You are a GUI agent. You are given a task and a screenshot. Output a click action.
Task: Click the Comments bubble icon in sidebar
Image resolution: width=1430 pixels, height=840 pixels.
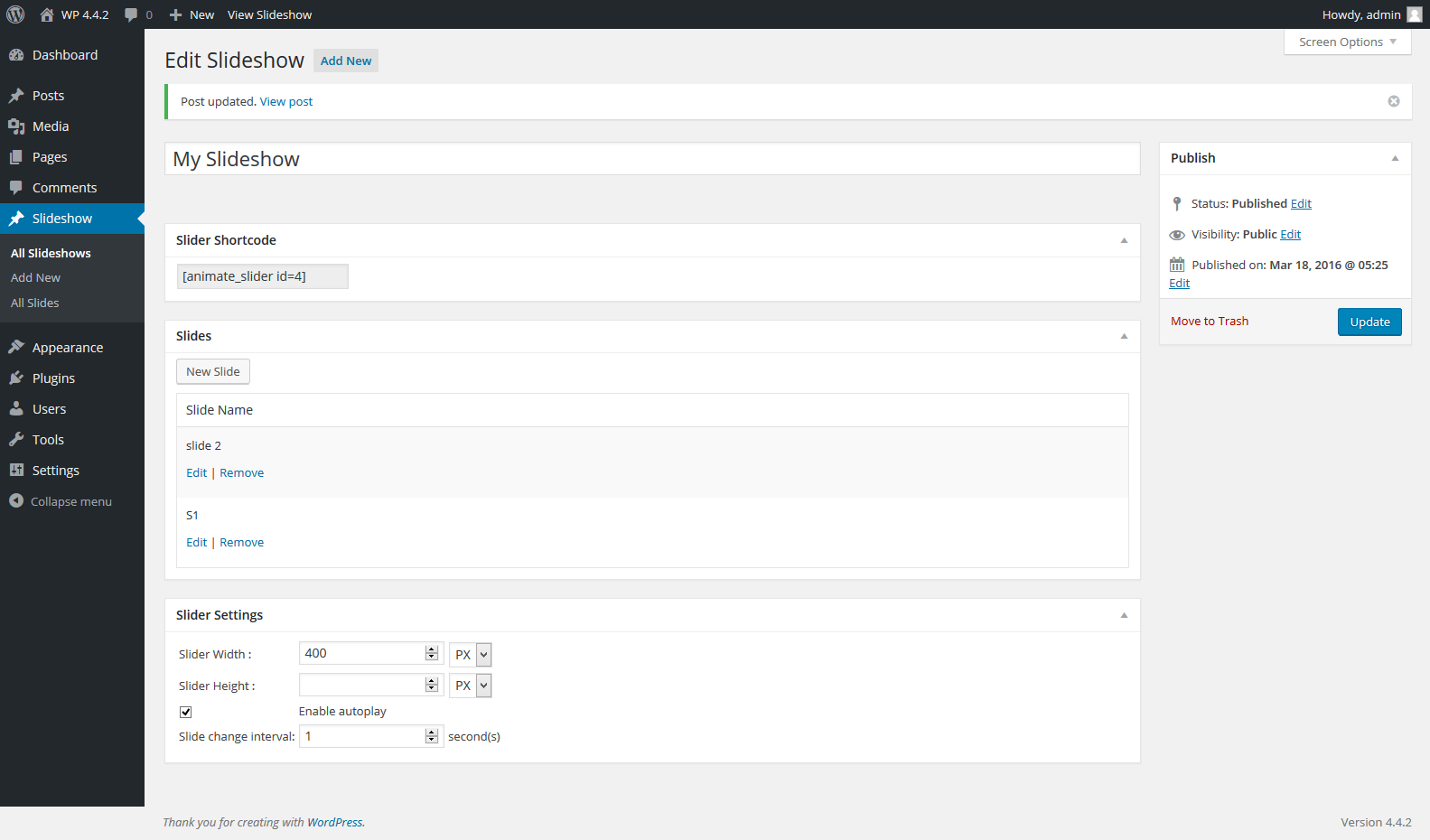(16, 188)
